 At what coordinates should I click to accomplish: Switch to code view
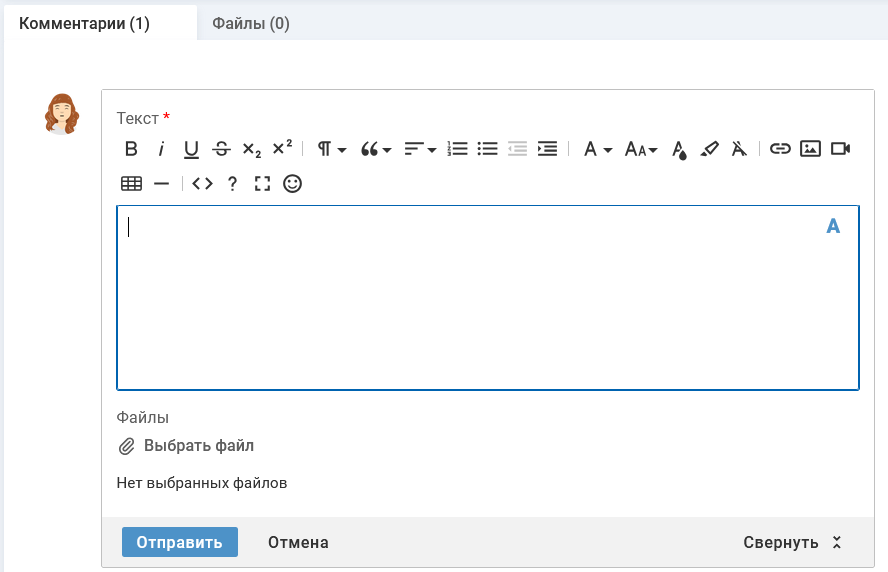pyautogui.click(x=203, y=183)
